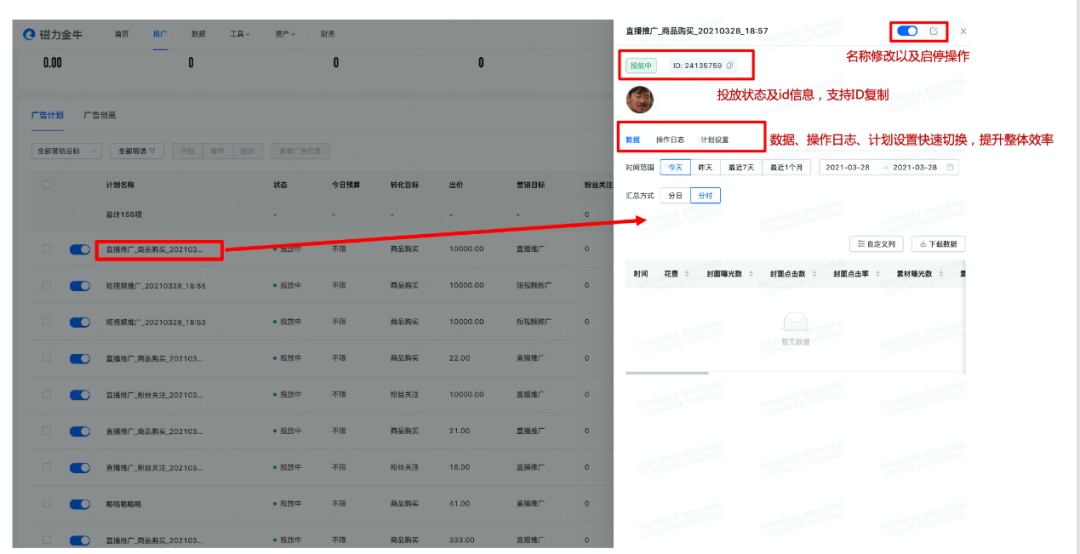Click the edit name icon beside panel toggle

click(933, 31)
